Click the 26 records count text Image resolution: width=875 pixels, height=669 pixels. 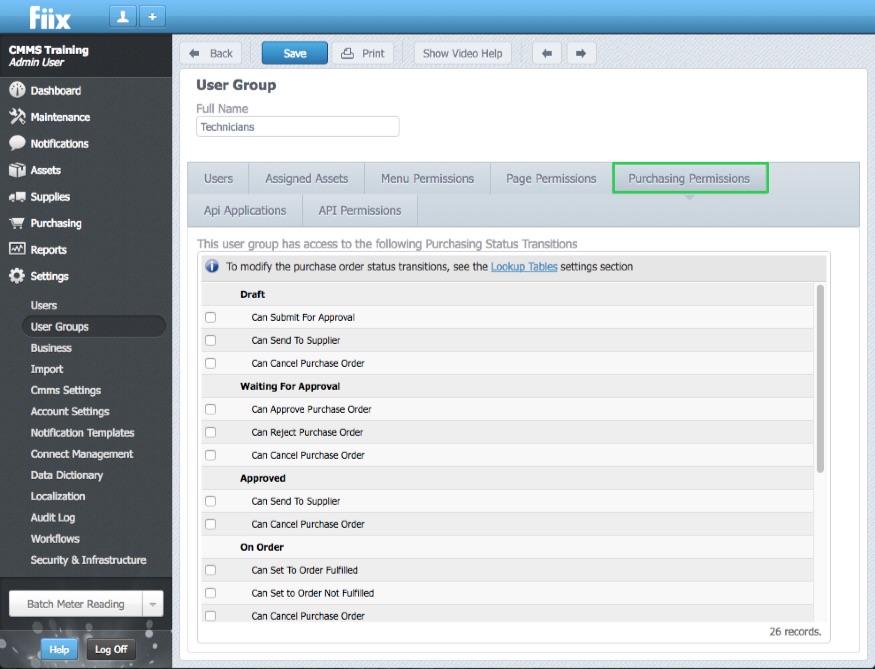pyautogui.click(x=795, y=632)
